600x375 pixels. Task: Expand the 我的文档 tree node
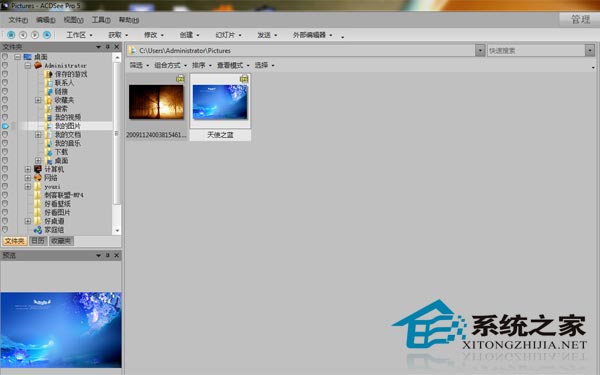(38, 134)
